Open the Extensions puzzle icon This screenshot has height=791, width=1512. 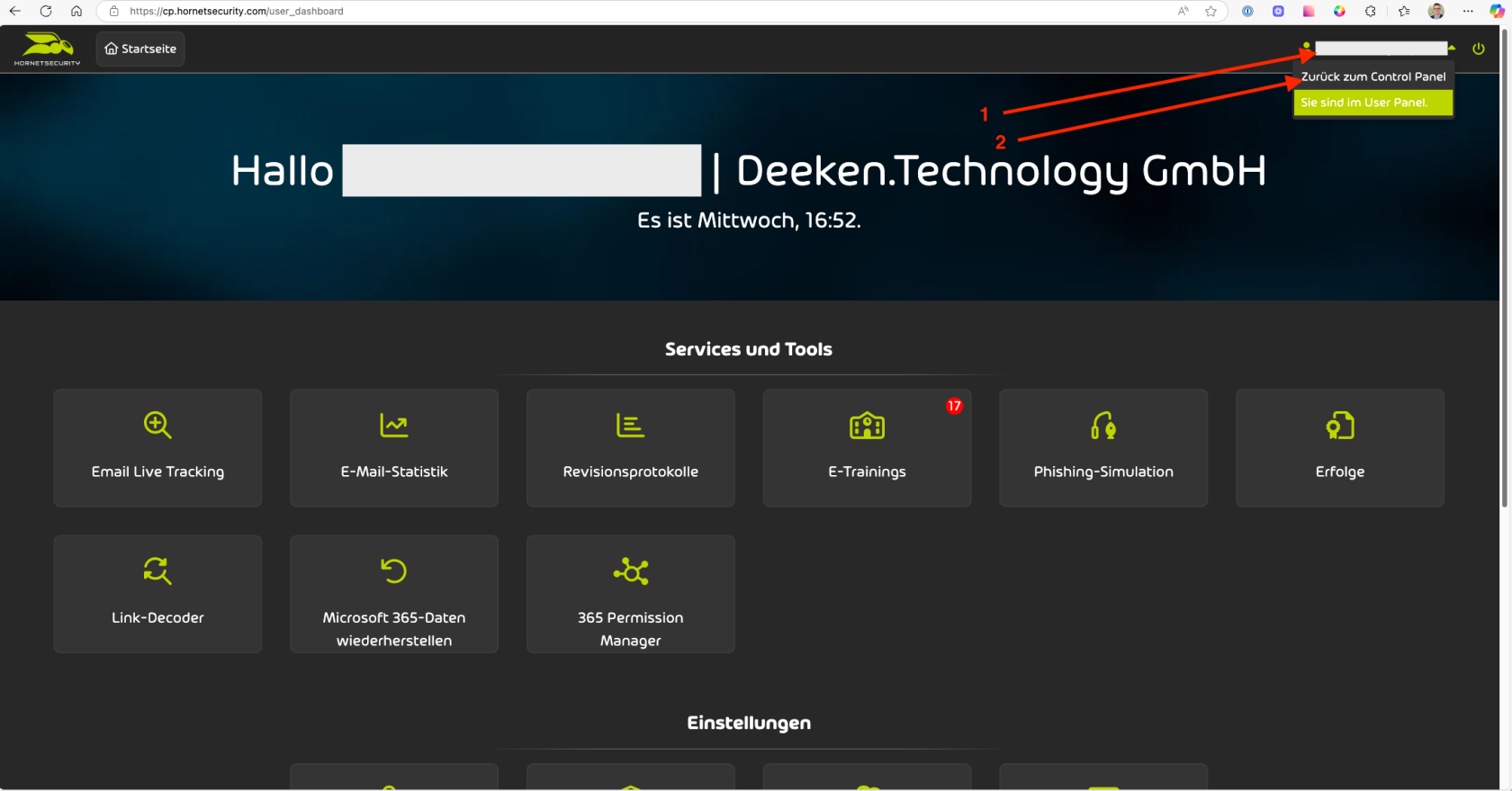1371,11
